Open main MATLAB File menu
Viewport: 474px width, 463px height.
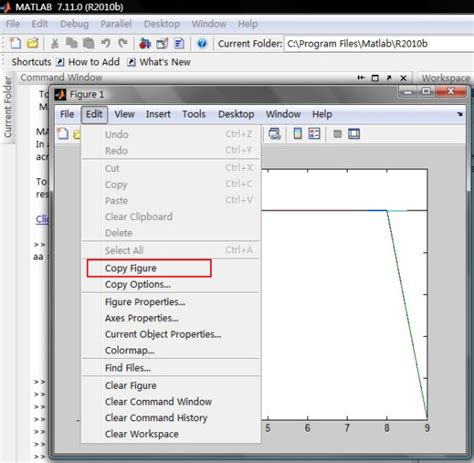[x=13, y=24]
